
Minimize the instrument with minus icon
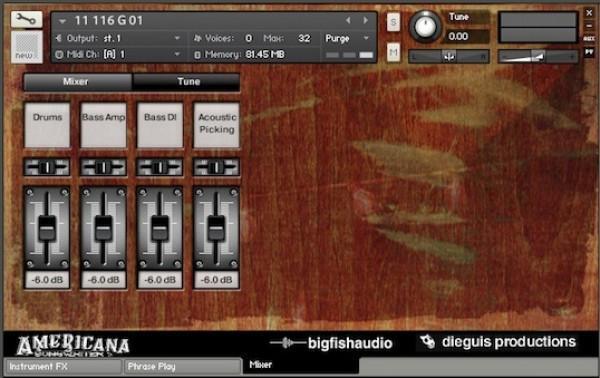coord(589,26)
